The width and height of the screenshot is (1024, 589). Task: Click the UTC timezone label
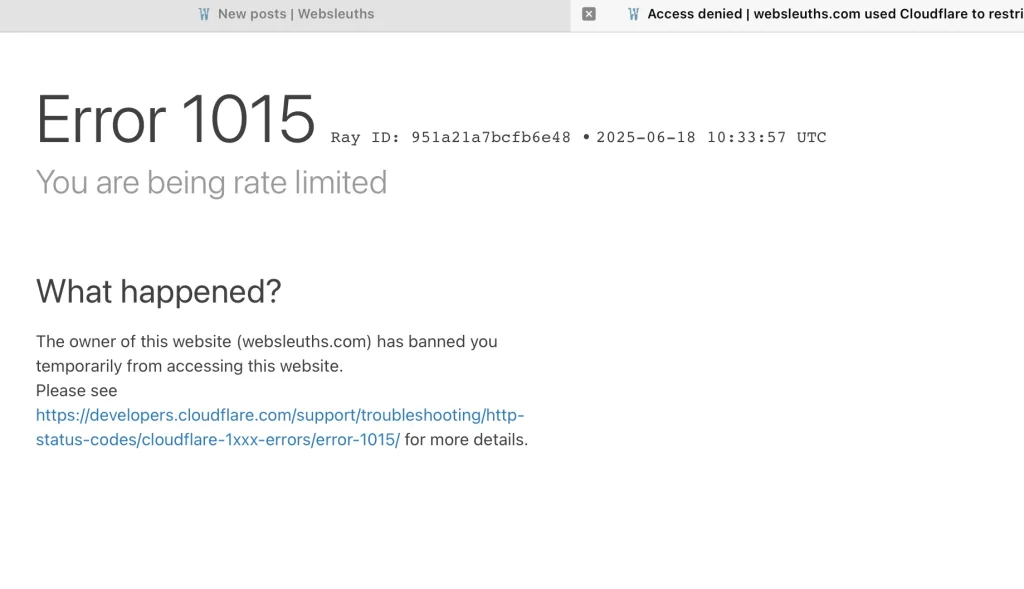(811, 138)
